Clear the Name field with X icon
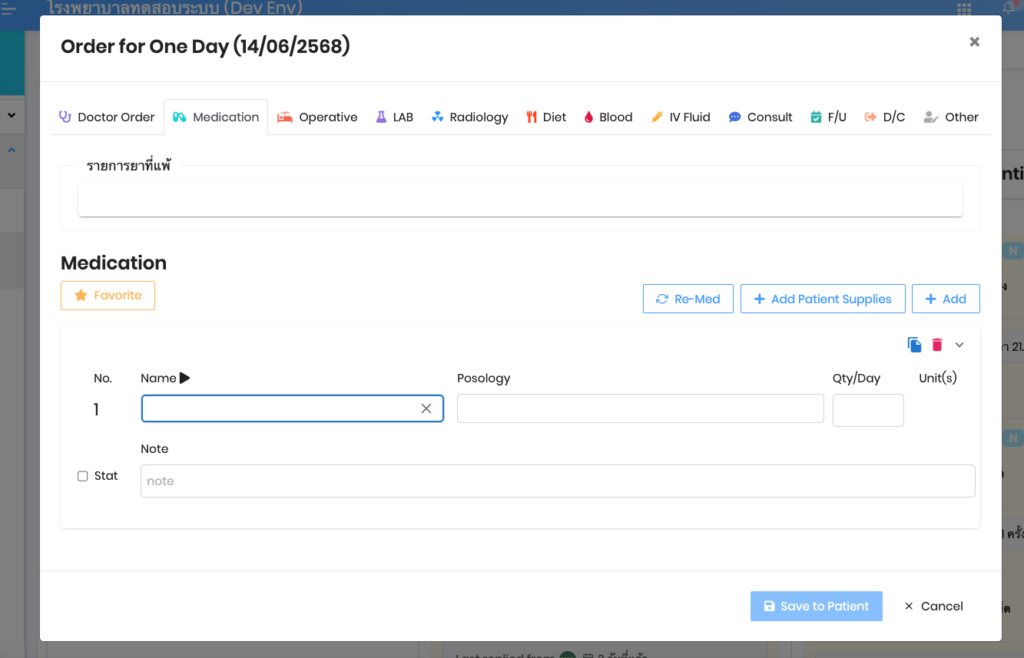The height and width of the screenshot is (658, 1024). coord(426,408)
